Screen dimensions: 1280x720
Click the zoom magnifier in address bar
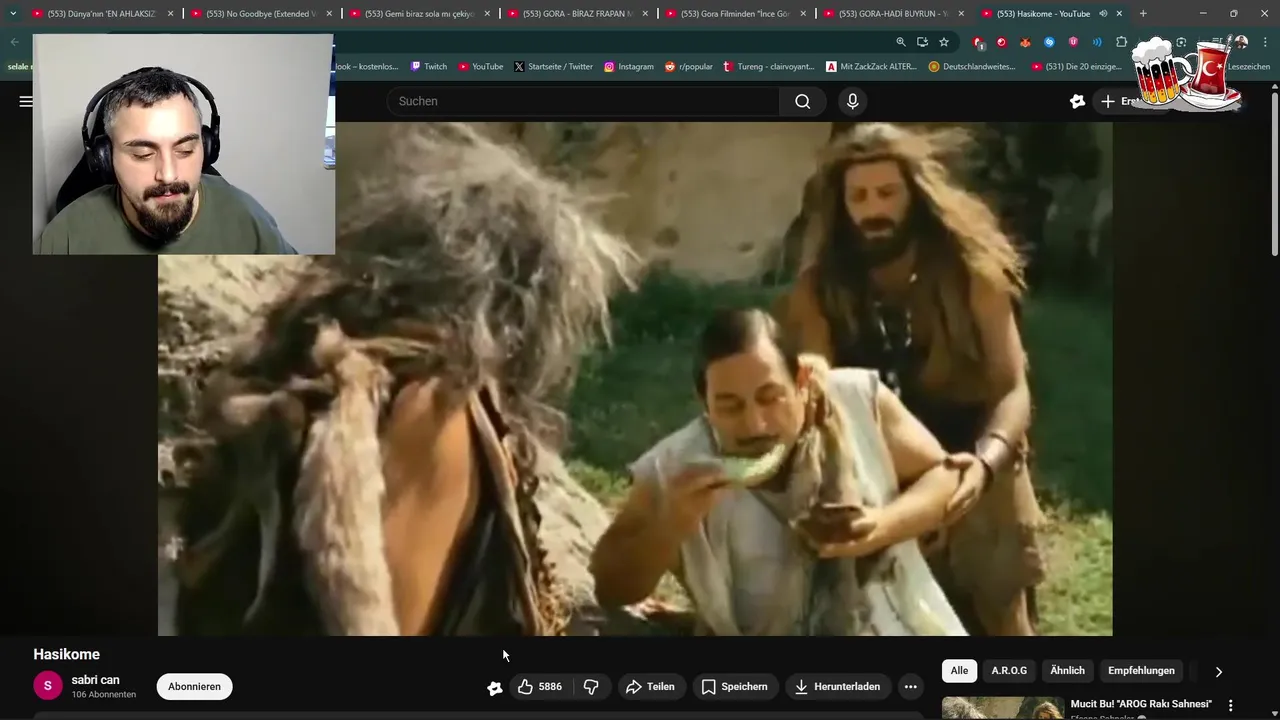point(901,42)
